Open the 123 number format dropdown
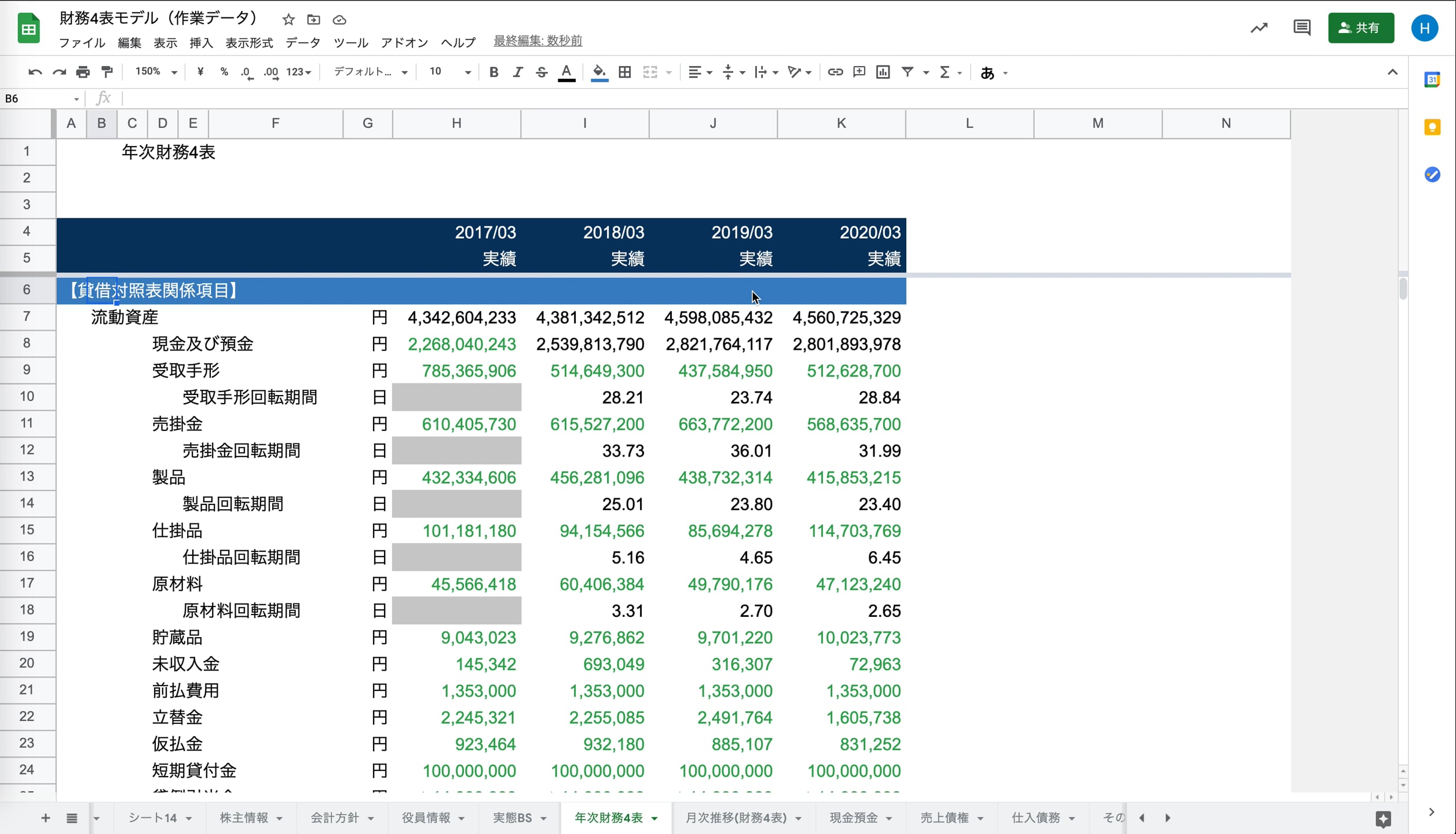Screen dimensions: 1456x834 (x=299, y=72)
